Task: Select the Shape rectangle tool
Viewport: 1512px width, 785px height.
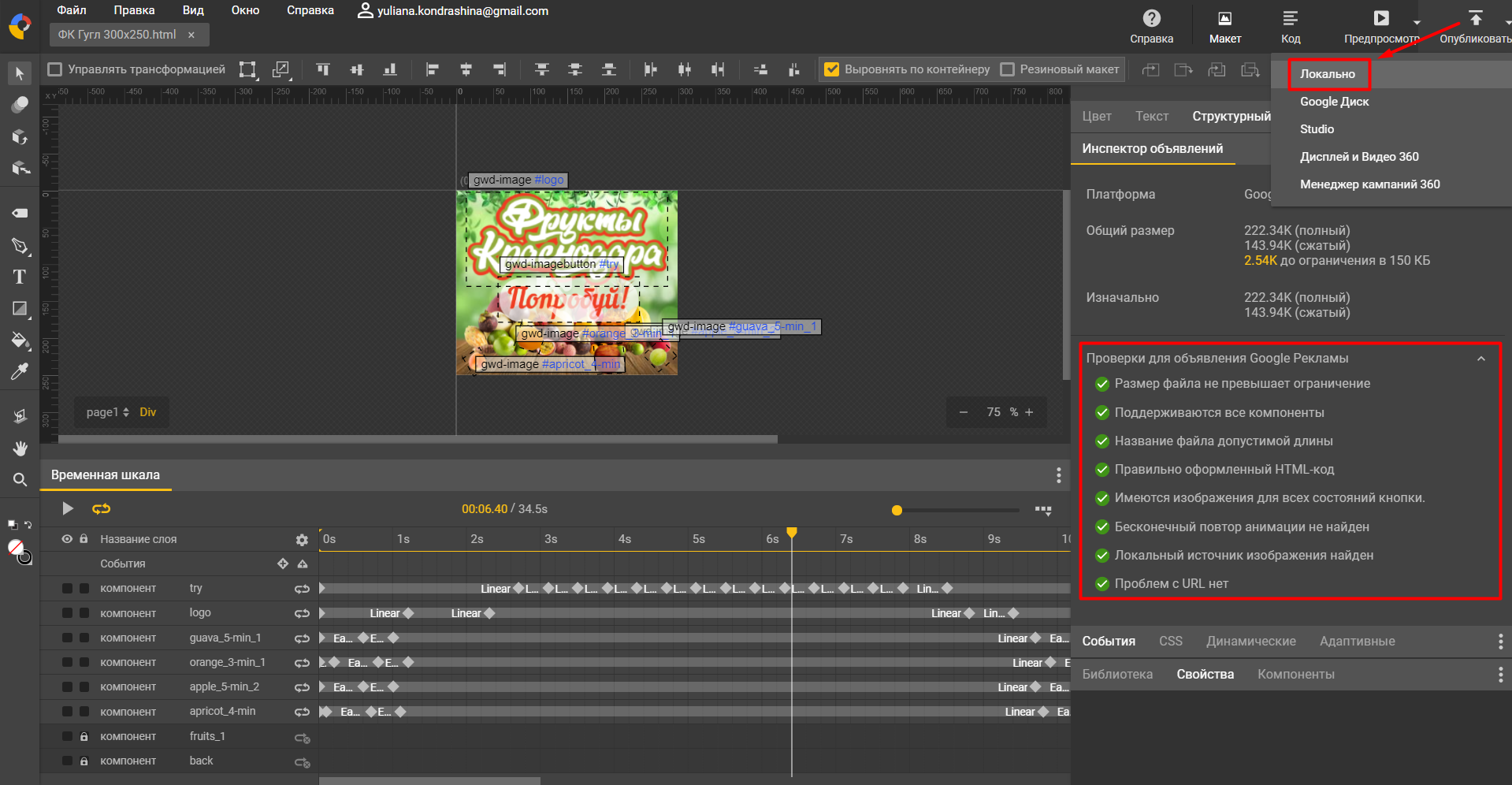Action: tap(20, 309)
